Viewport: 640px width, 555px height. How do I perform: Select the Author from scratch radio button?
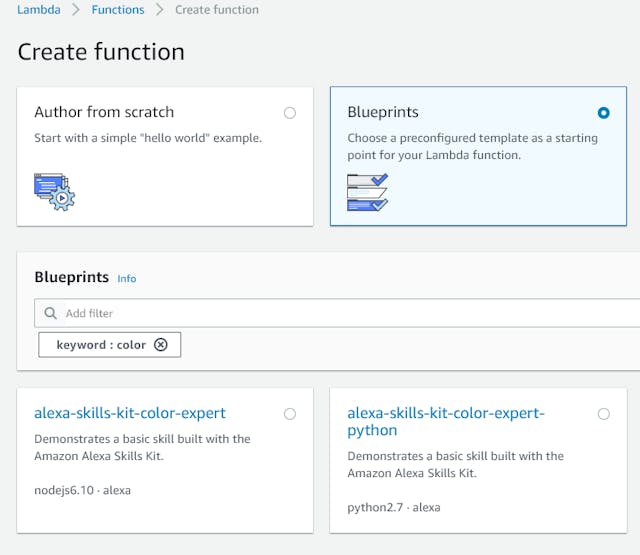(x=290, y=113)
